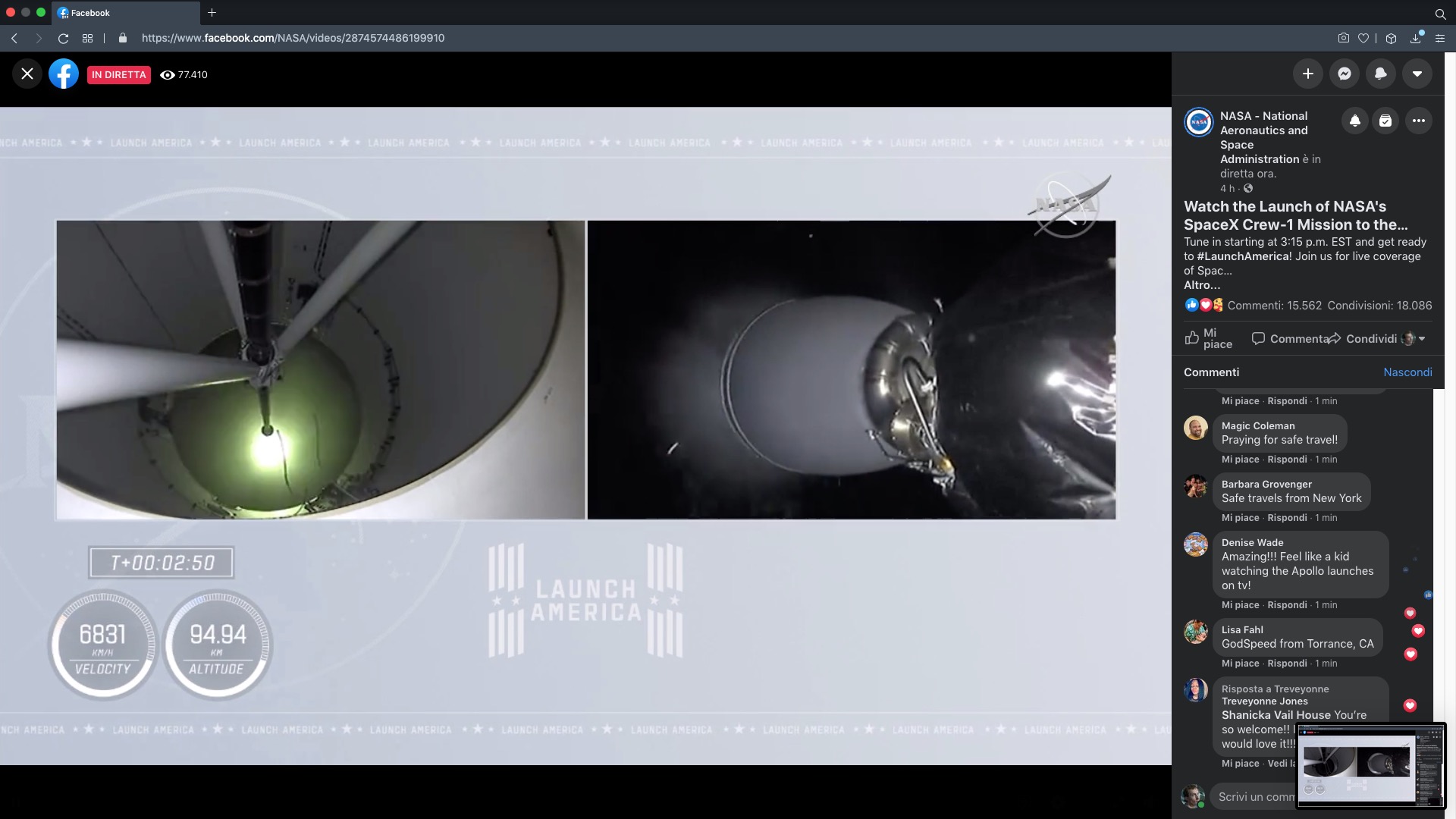The height and width of the screenshot is (819, 1456).
Task: Open Denise Wade's avatar
Action: point(1196,544)
